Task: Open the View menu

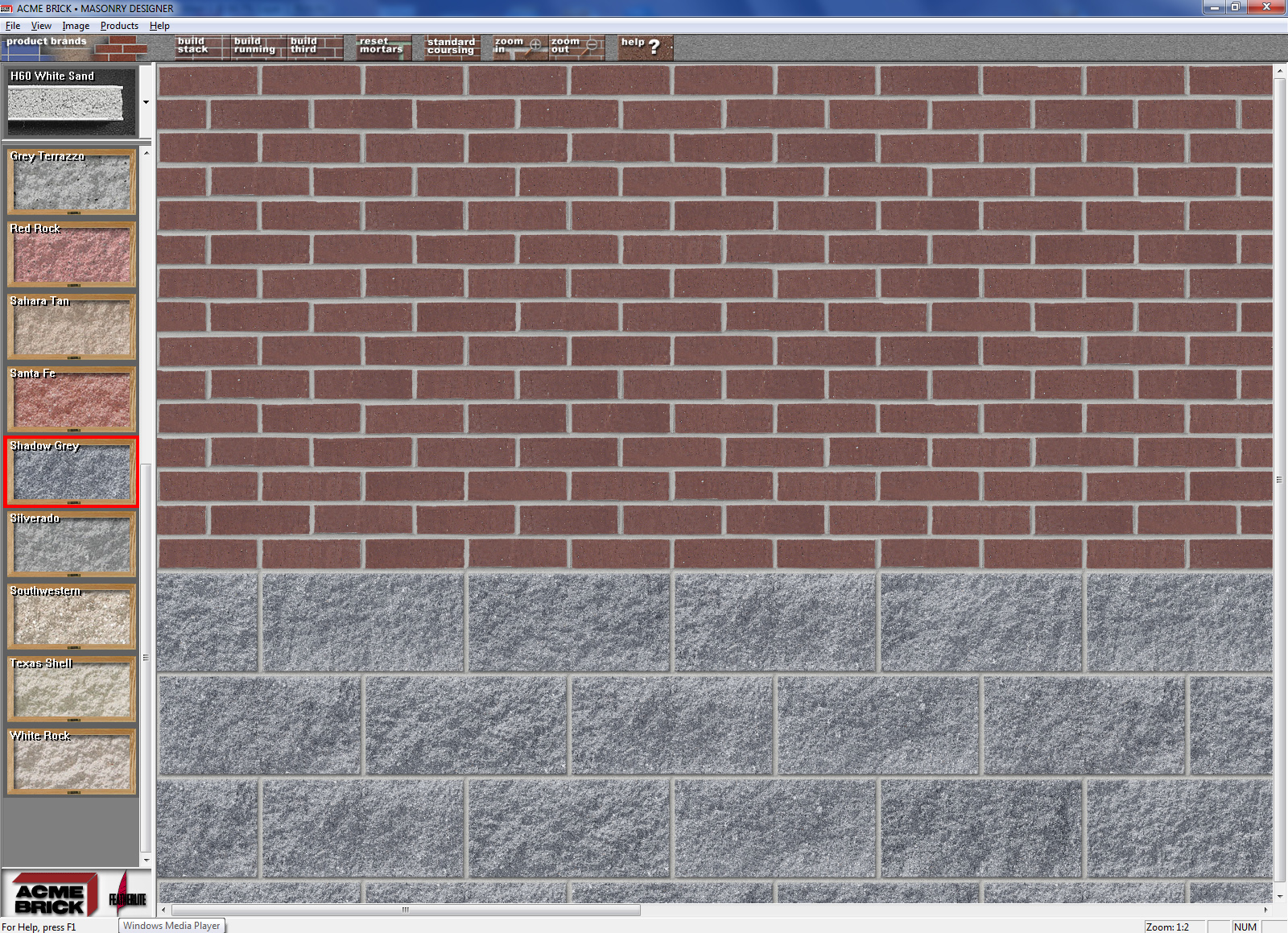Action: point(41,26)
